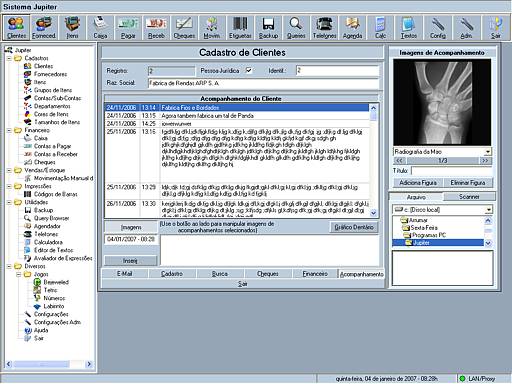This screenshot has height=384, width=512.
Task: Click the hand X-ray image thumbnail
Action: pyautogui.click(x=442, y=102)
